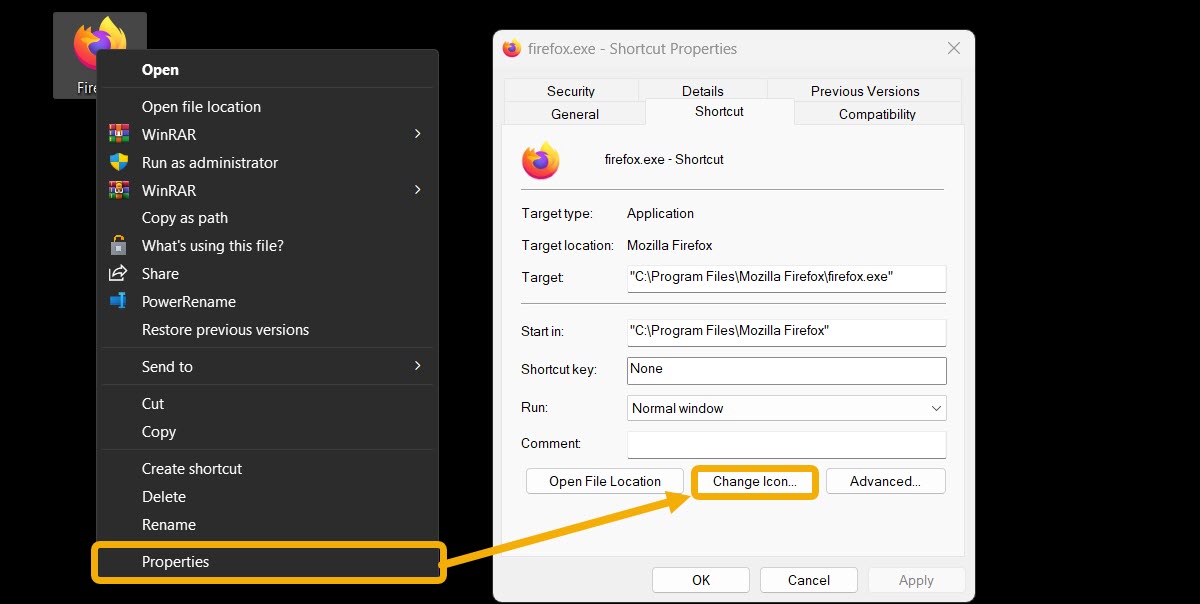Click the Target path input field
The width and height of the screenshot is (1200, 604).
[786, 278]
